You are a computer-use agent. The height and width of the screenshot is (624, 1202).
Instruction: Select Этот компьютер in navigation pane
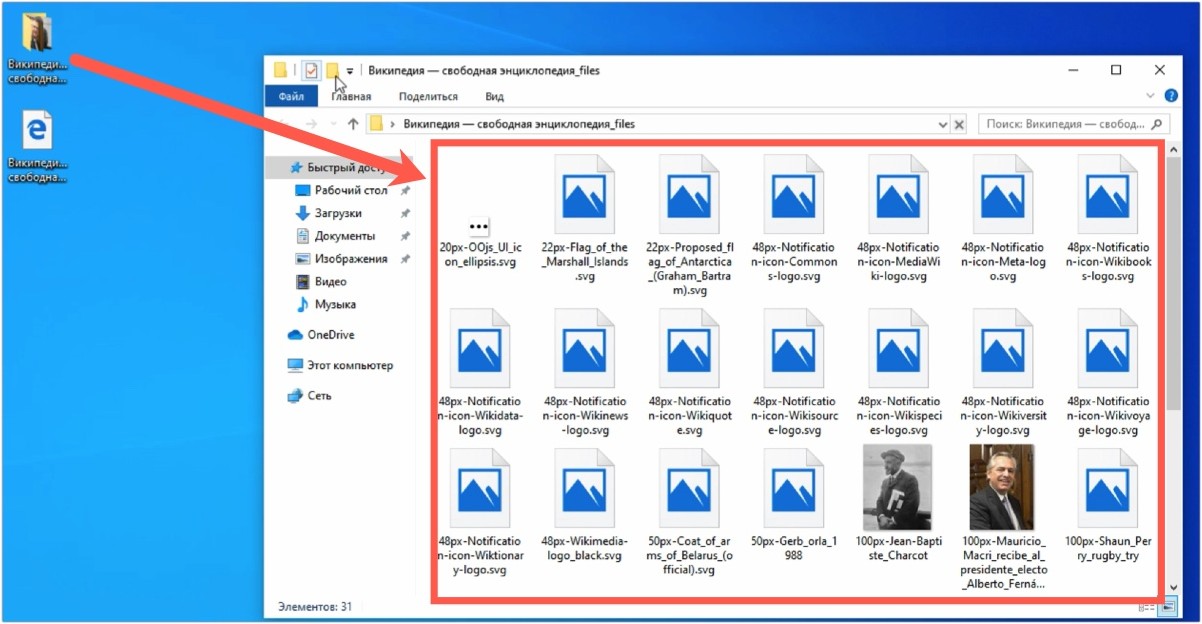tap(342, 366)
